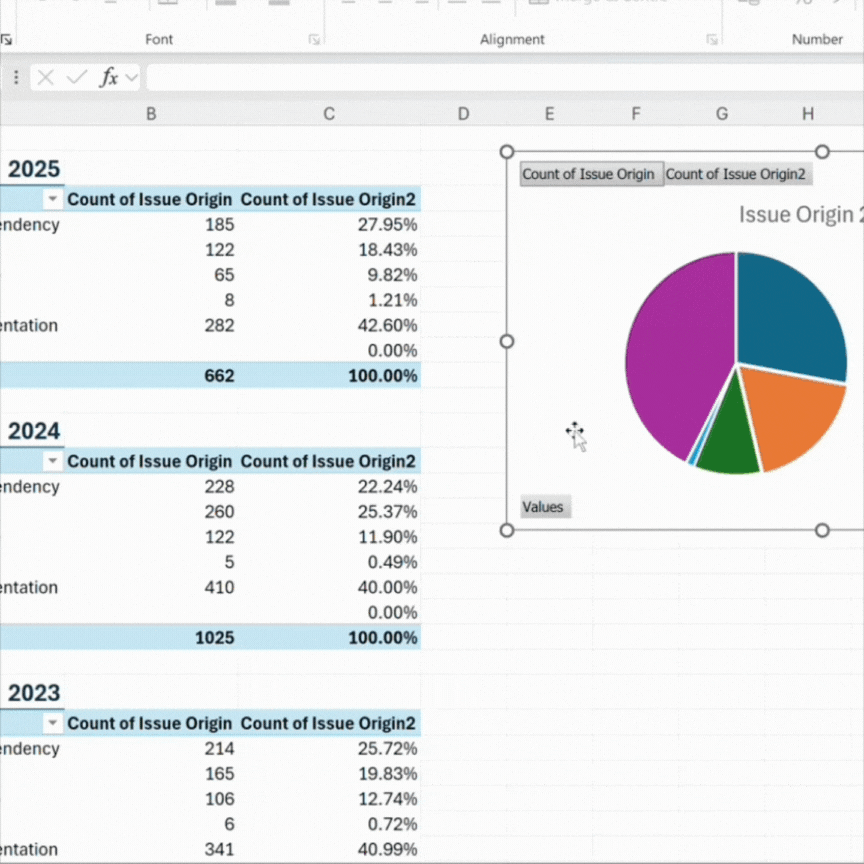Click the Insert Function fx icon
This screenshot has width=864, height=864.
click(108, 77)
